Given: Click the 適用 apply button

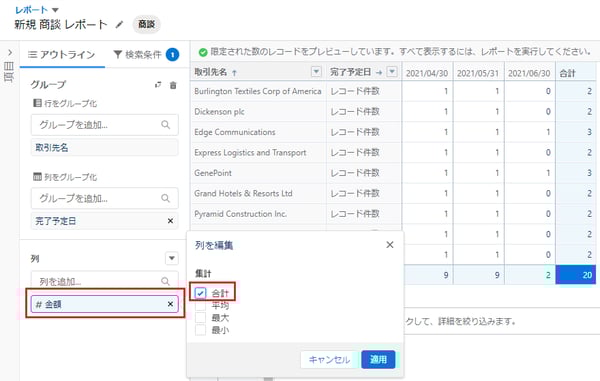Looking at the screenshot, I should [378, 360].
